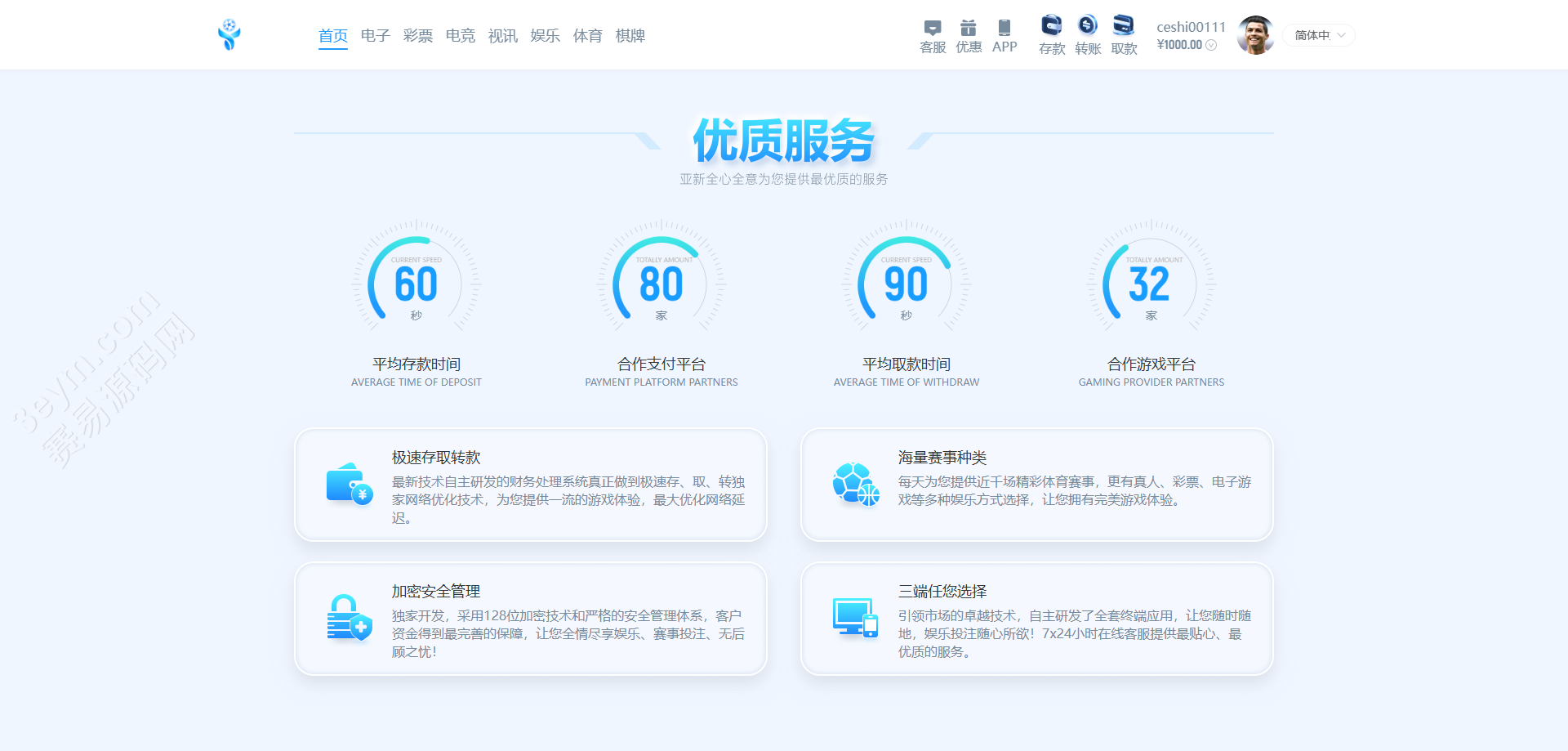Open the user avatar menu
Screen dimensions: 1568x751
tap(1255, 35)
